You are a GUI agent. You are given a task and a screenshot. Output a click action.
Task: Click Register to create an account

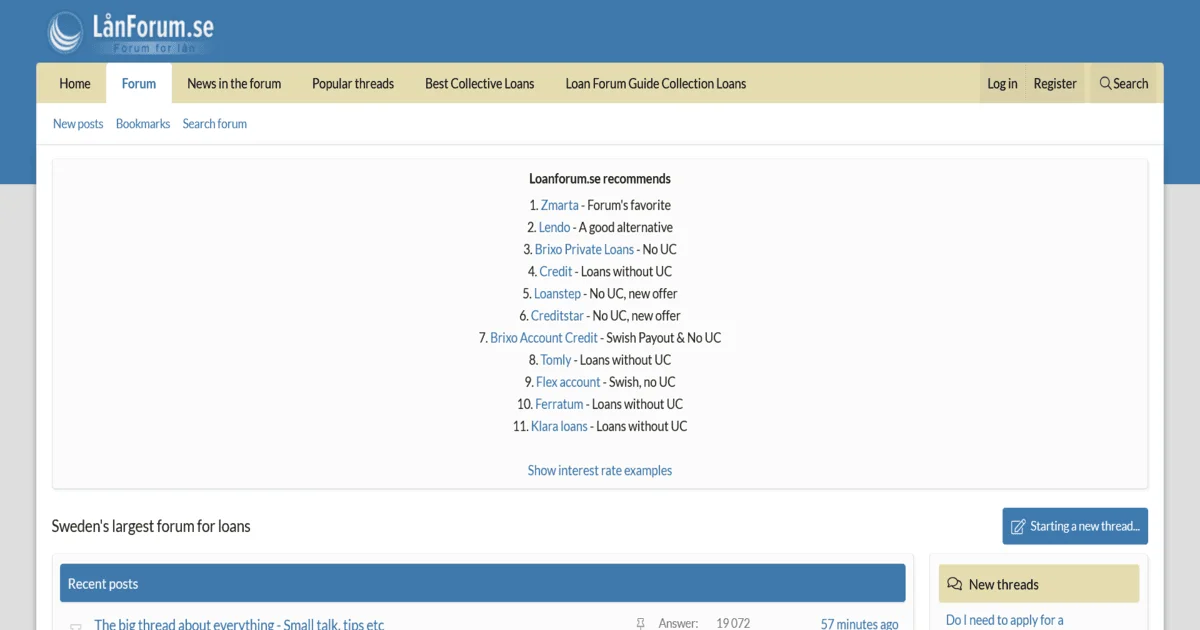[x=1055, y=84]
